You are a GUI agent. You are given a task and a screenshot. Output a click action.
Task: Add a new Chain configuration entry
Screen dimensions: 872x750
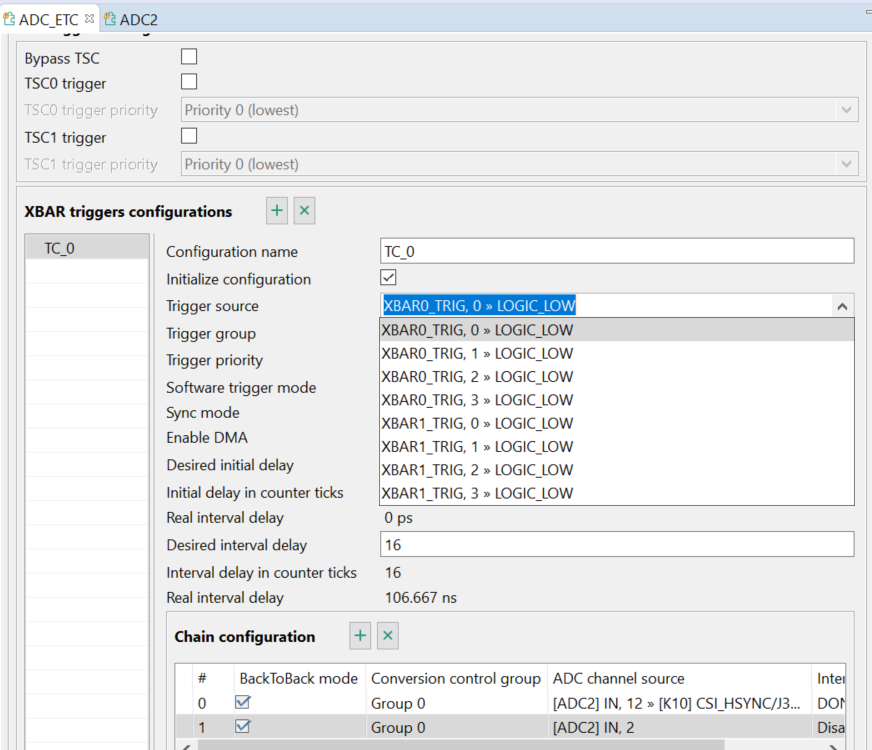(x=359, y=635)
